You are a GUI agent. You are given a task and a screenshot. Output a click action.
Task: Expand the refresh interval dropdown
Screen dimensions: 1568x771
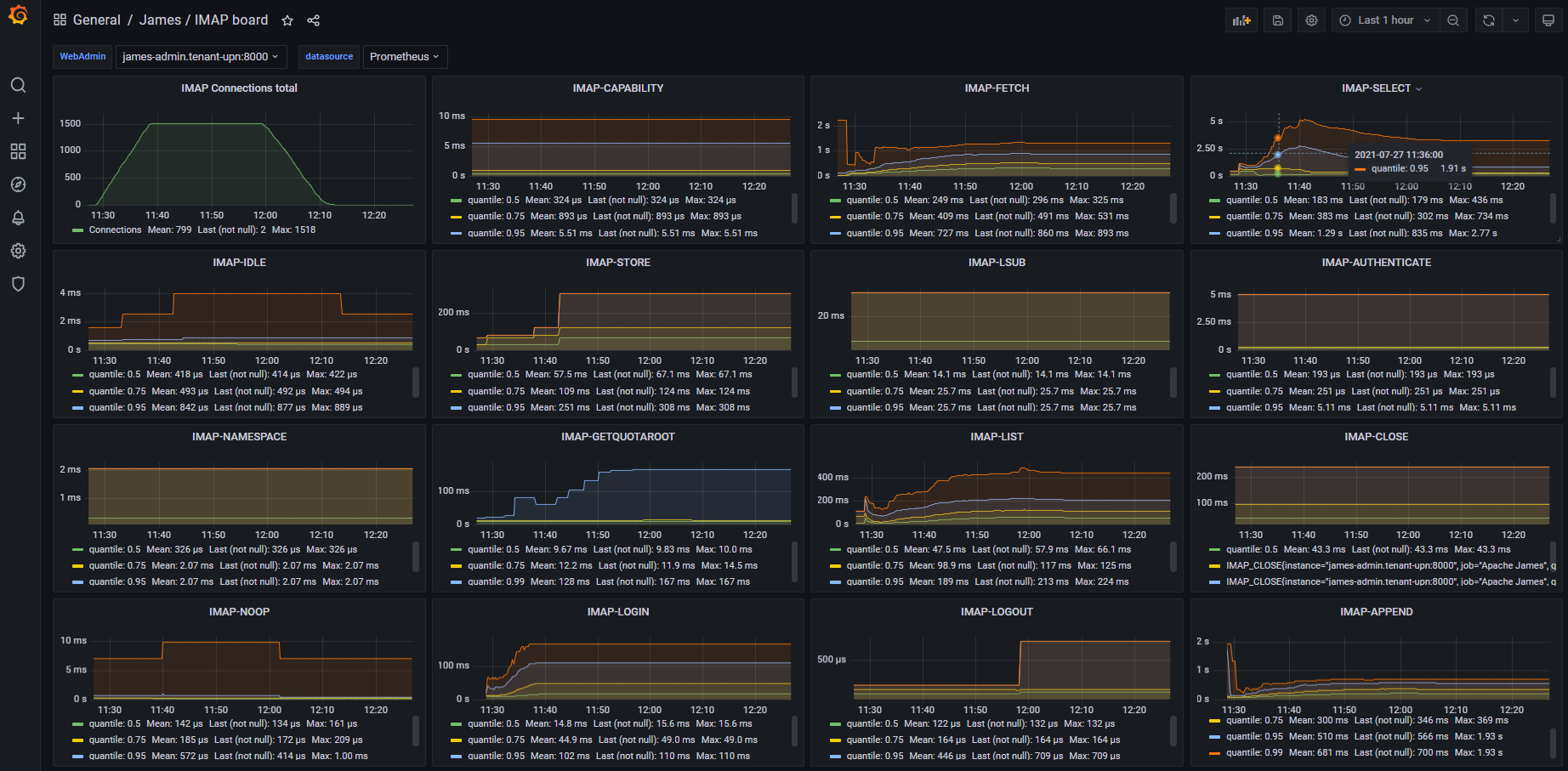1515,20
